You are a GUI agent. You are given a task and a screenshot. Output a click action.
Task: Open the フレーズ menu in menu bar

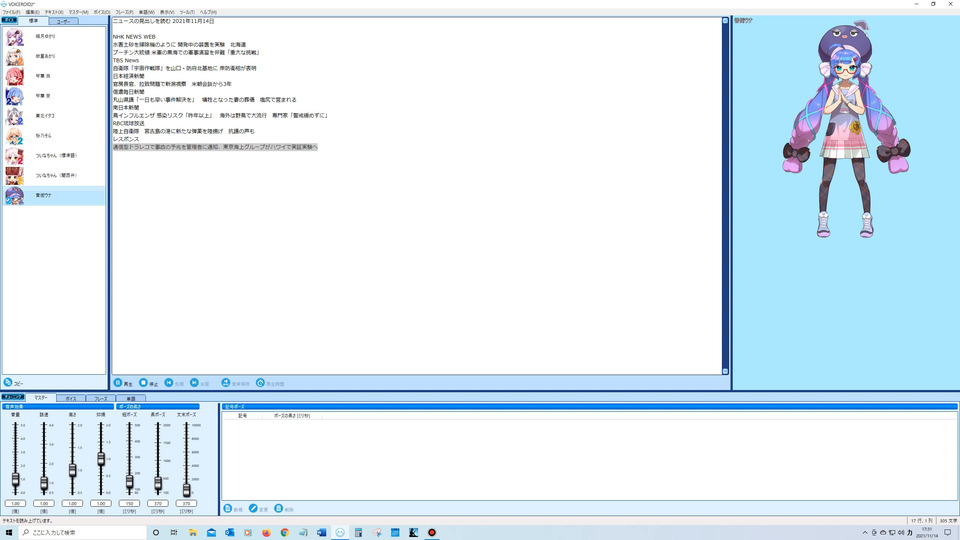click(124, 12)
